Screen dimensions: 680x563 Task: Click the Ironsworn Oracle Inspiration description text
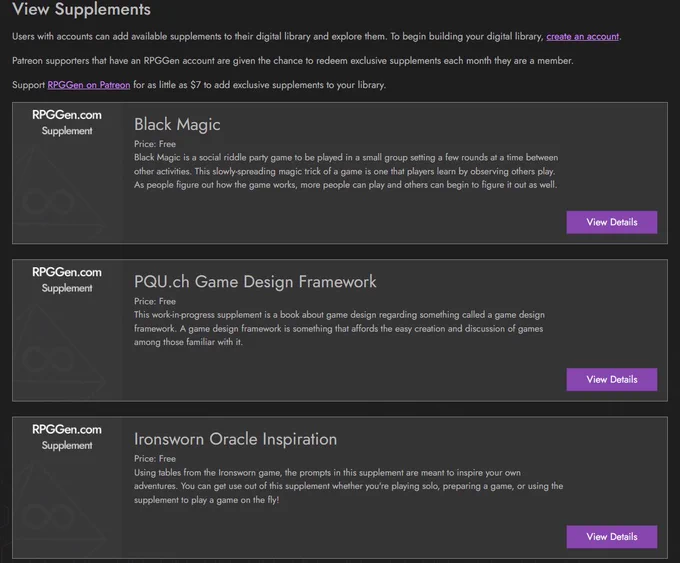coord(348,486)
